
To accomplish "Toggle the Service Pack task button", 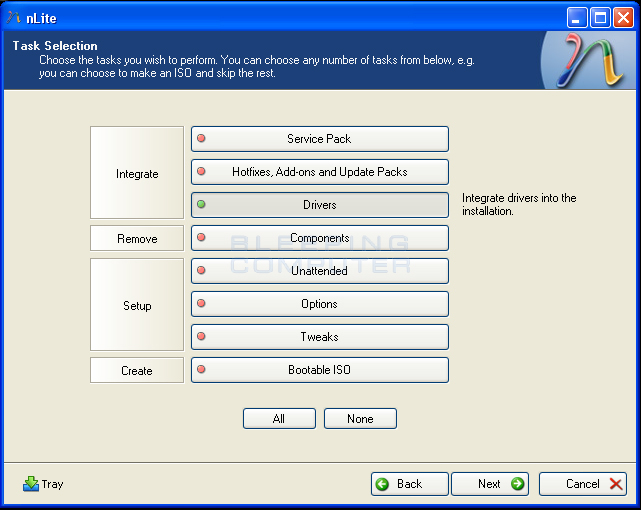I will tap(320, 139).
